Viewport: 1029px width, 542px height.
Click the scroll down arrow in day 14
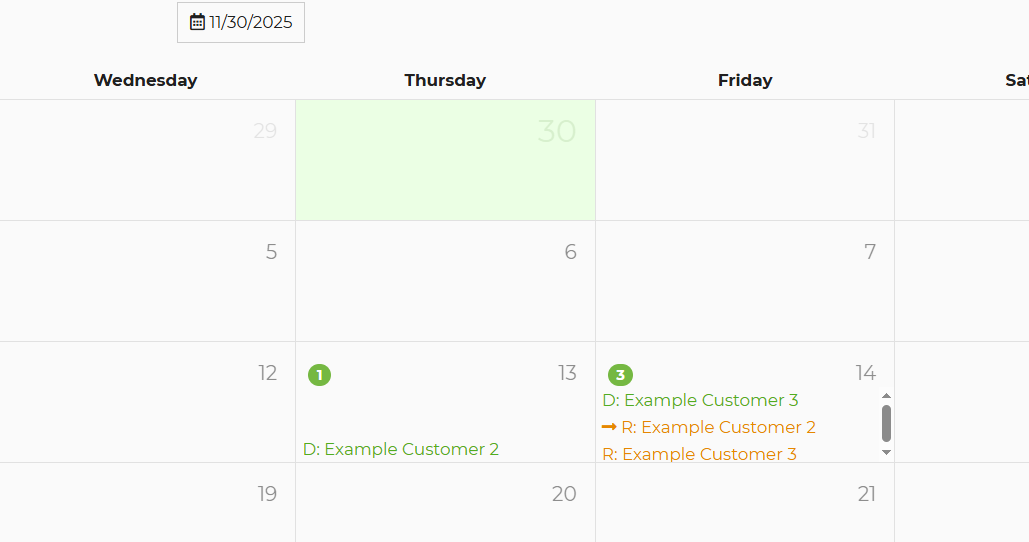click(x=886, y=453)
